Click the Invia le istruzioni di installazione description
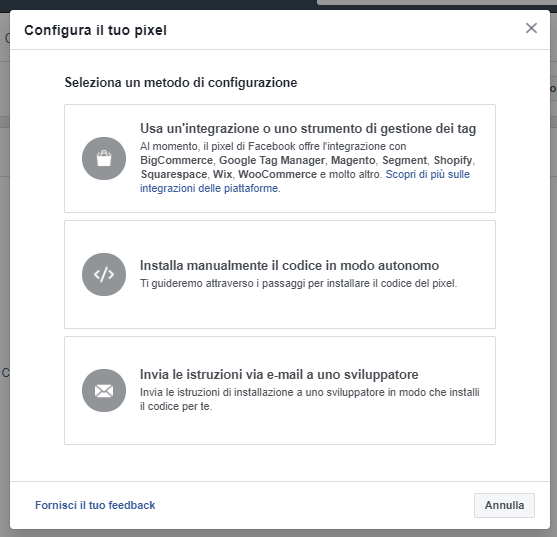Image resolution: width=557 pixels, height=537 pixels. 309,399
